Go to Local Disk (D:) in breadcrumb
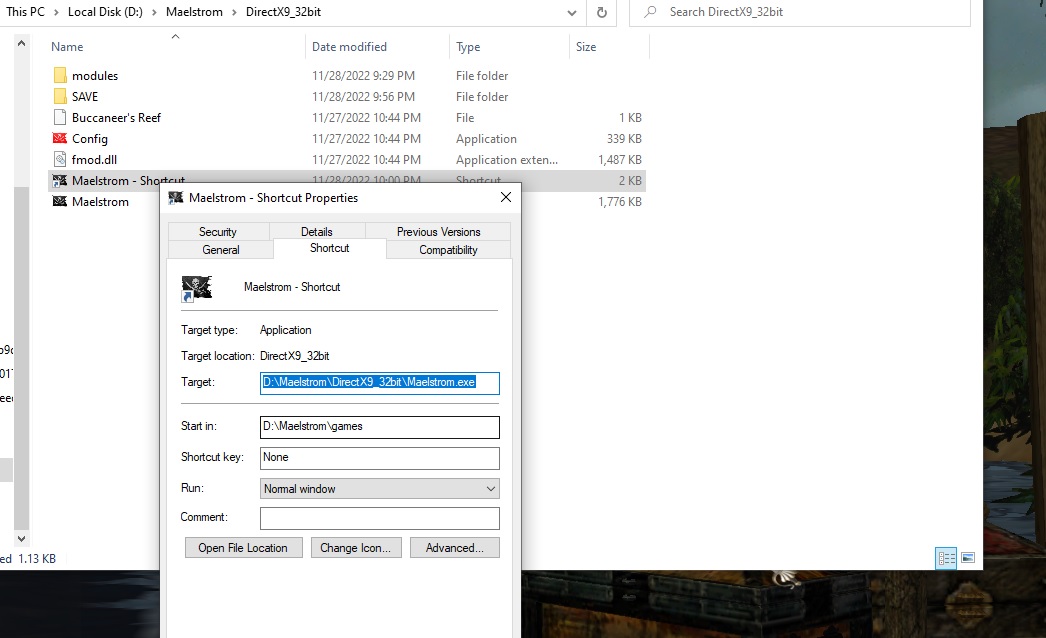Screen dimensions: 1046x638 pos(105,12)
